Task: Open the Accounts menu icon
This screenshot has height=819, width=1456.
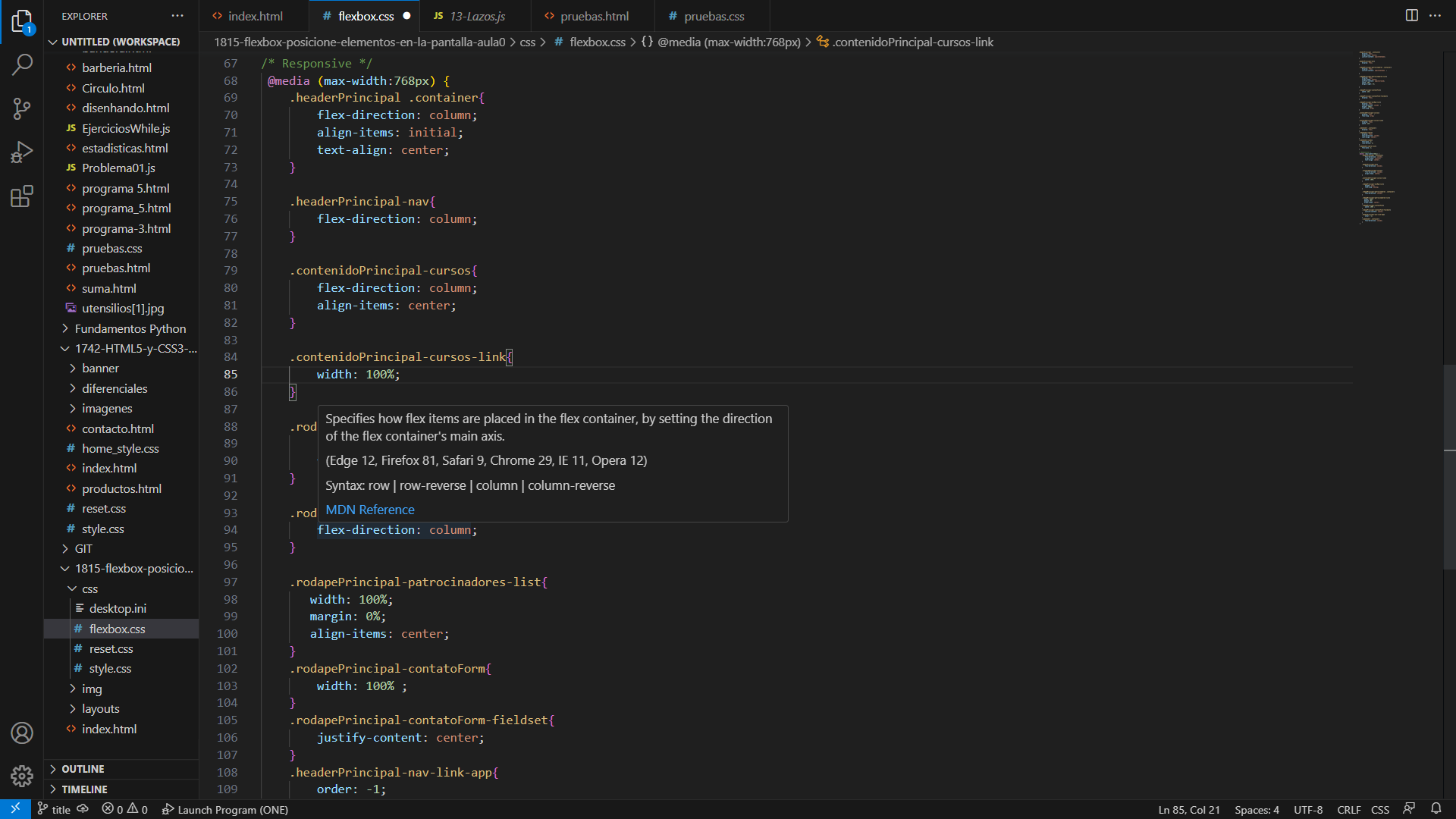Action: coord(22,733)
